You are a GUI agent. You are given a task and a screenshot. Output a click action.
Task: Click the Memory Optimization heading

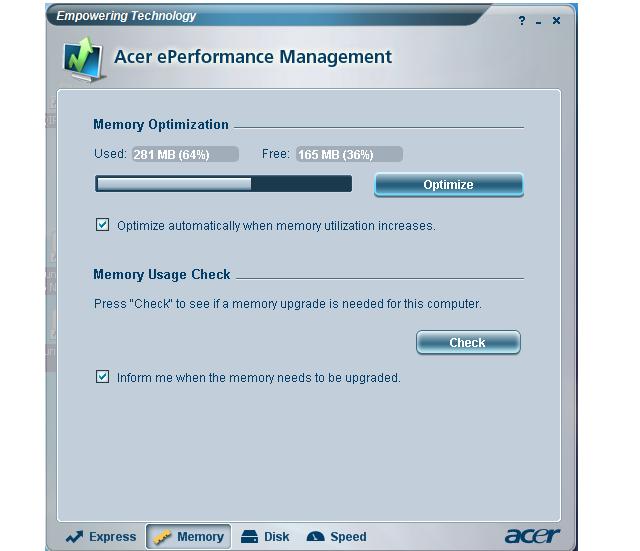click(161, 124)
